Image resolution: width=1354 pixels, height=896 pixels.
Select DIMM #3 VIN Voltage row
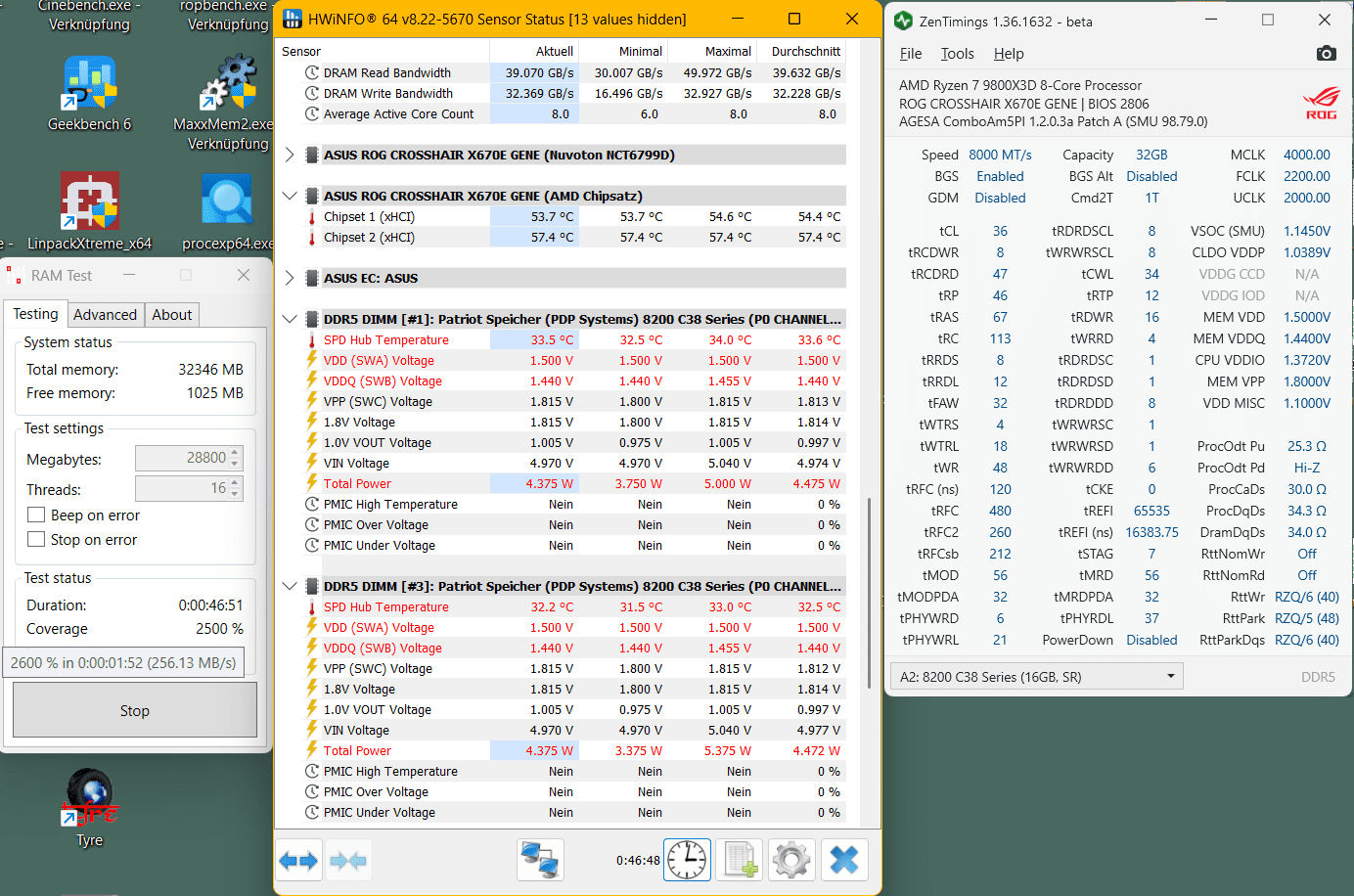563,730
